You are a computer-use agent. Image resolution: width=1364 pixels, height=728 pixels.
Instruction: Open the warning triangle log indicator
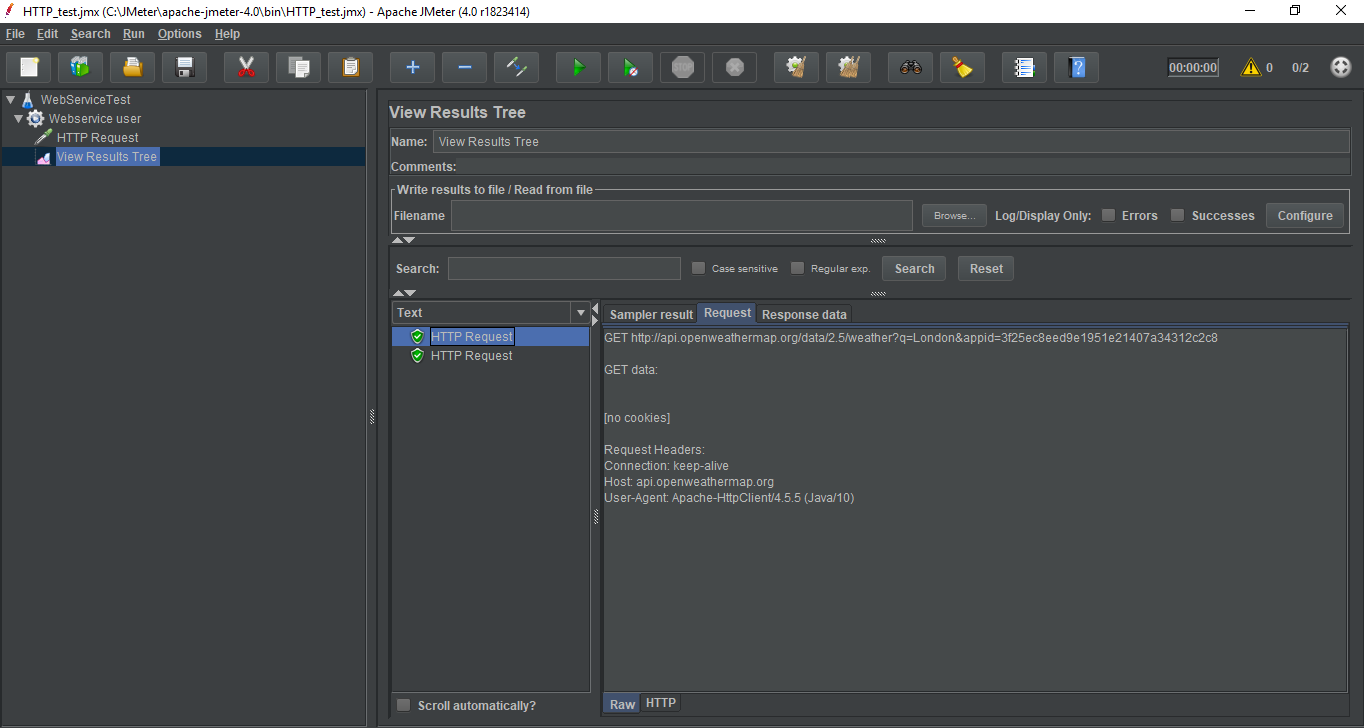pyautogui.click(x=1250, y=68)
